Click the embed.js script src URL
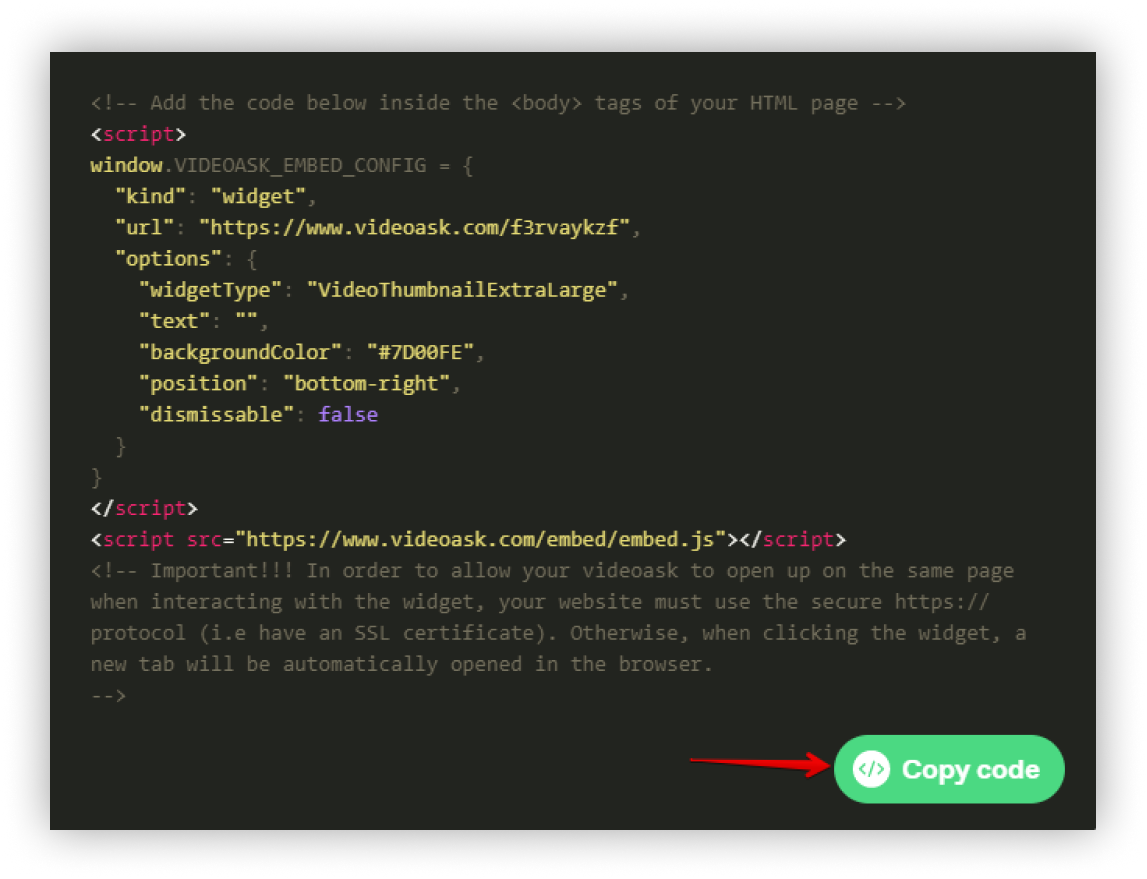 [x=480, y=540]
